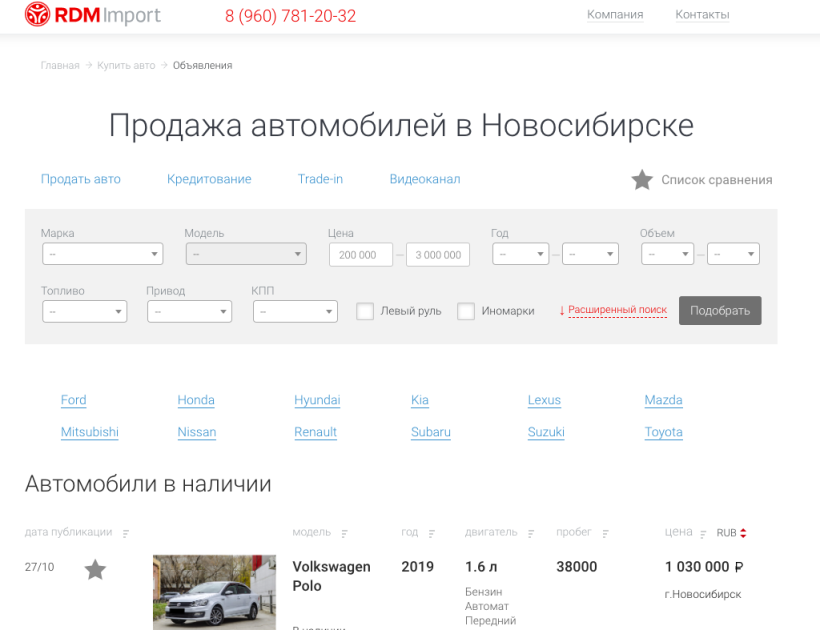Open the Trade-in section
This screenshot has width=820, height=630.
point(320,179)
